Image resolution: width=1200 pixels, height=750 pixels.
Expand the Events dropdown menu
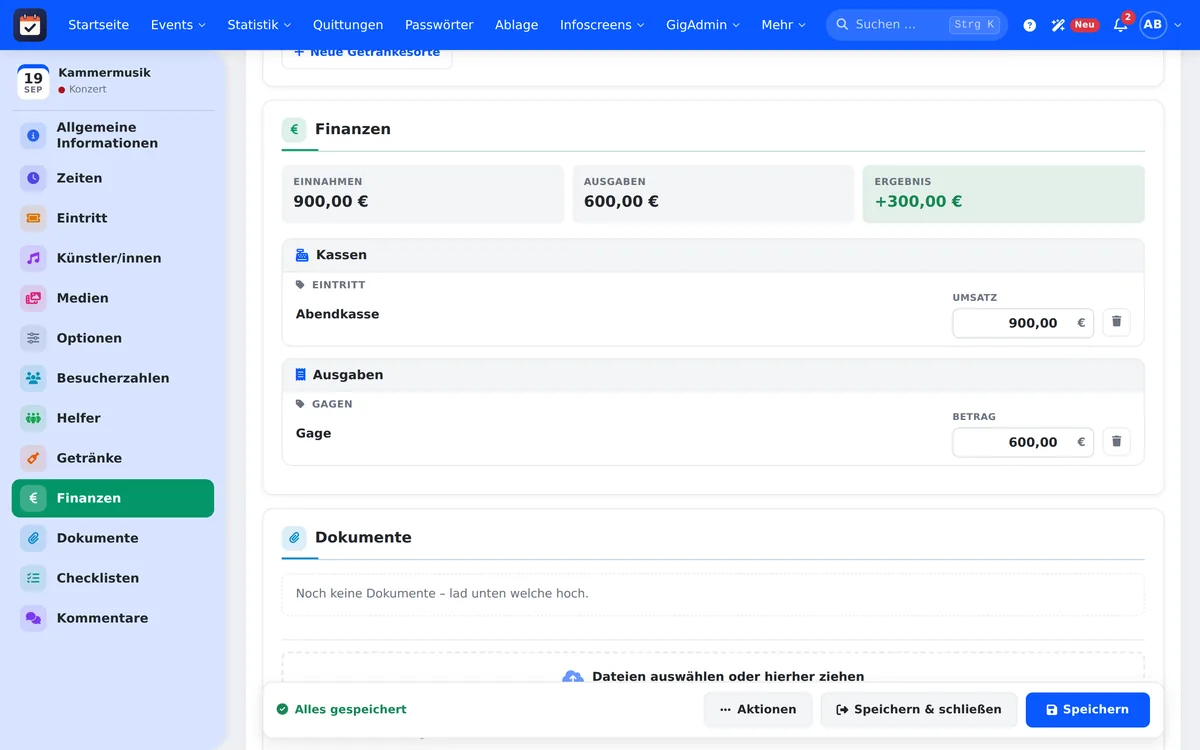(x=178, y=25)
